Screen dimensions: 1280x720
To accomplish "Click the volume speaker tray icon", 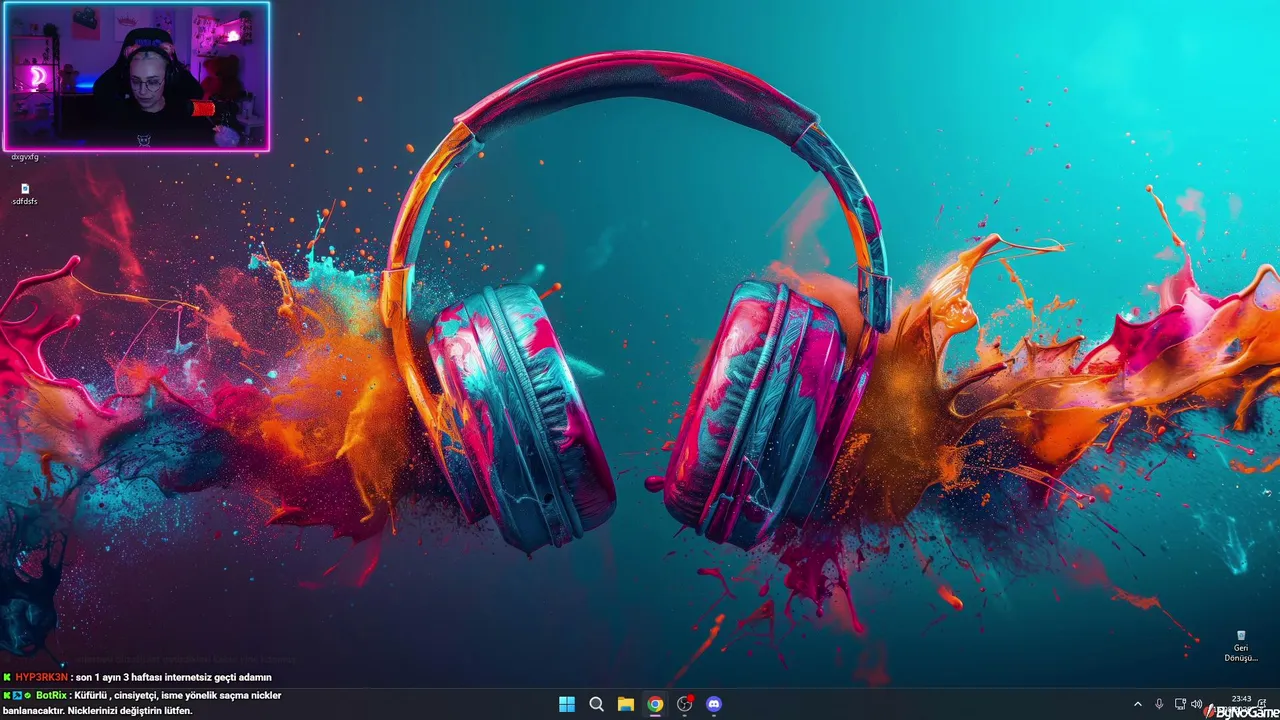I will pyautogui.click(x=1197, y=704).
